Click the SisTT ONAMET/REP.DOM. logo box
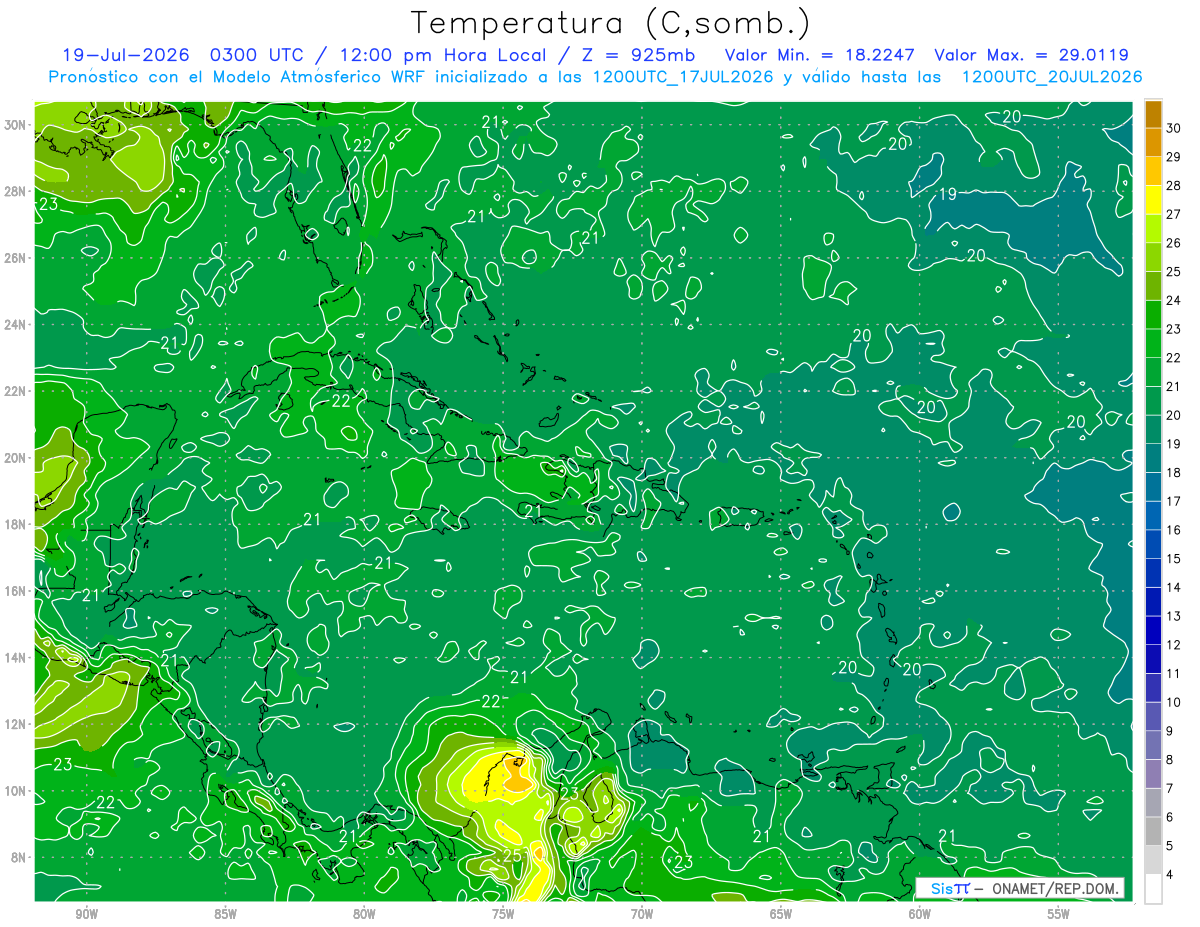This screenshot has height=927, width=1200. (x=1019, y=888)
